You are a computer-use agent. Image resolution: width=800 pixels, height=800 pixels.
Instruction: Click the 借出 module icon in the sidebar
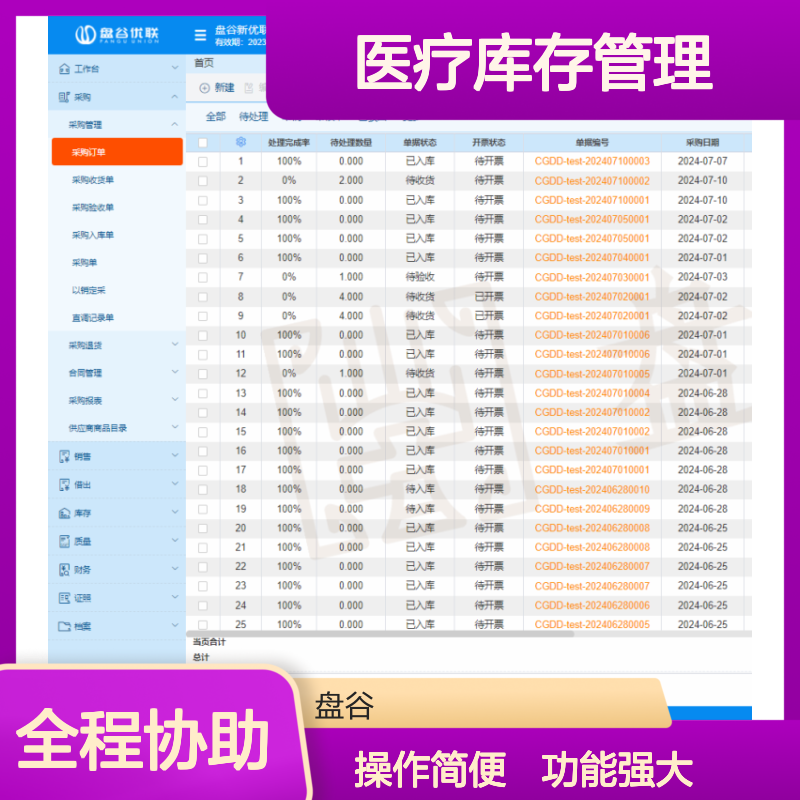click(x=64, y=485)
